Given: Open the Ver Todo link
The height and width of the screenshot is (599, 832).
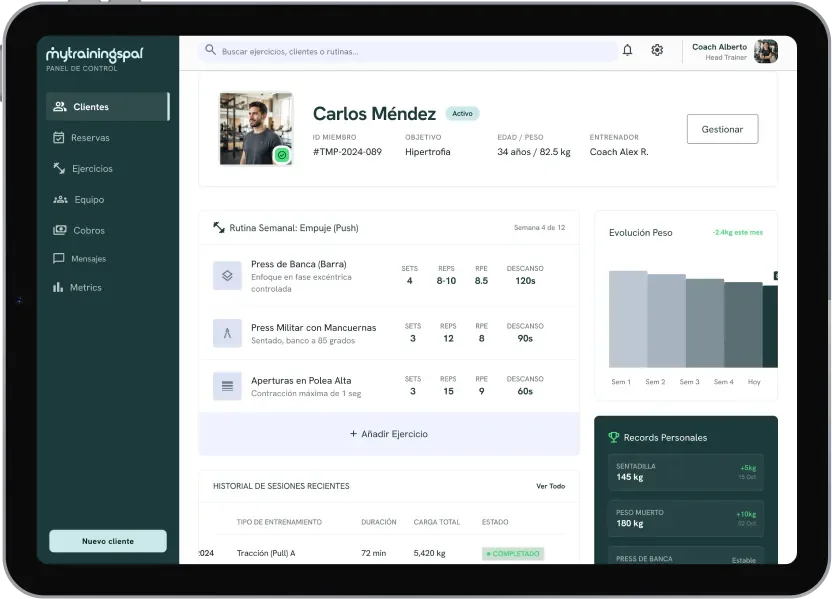Looking at the screenshot, I should click(550, 486).
